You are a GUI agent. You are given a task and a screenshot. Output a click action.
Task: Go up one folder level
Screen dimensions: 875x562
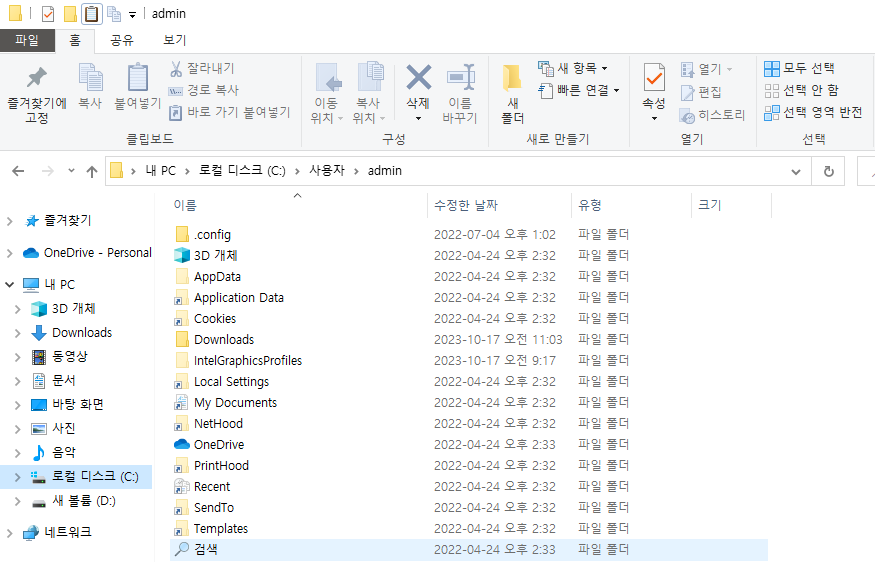point(92,171)
